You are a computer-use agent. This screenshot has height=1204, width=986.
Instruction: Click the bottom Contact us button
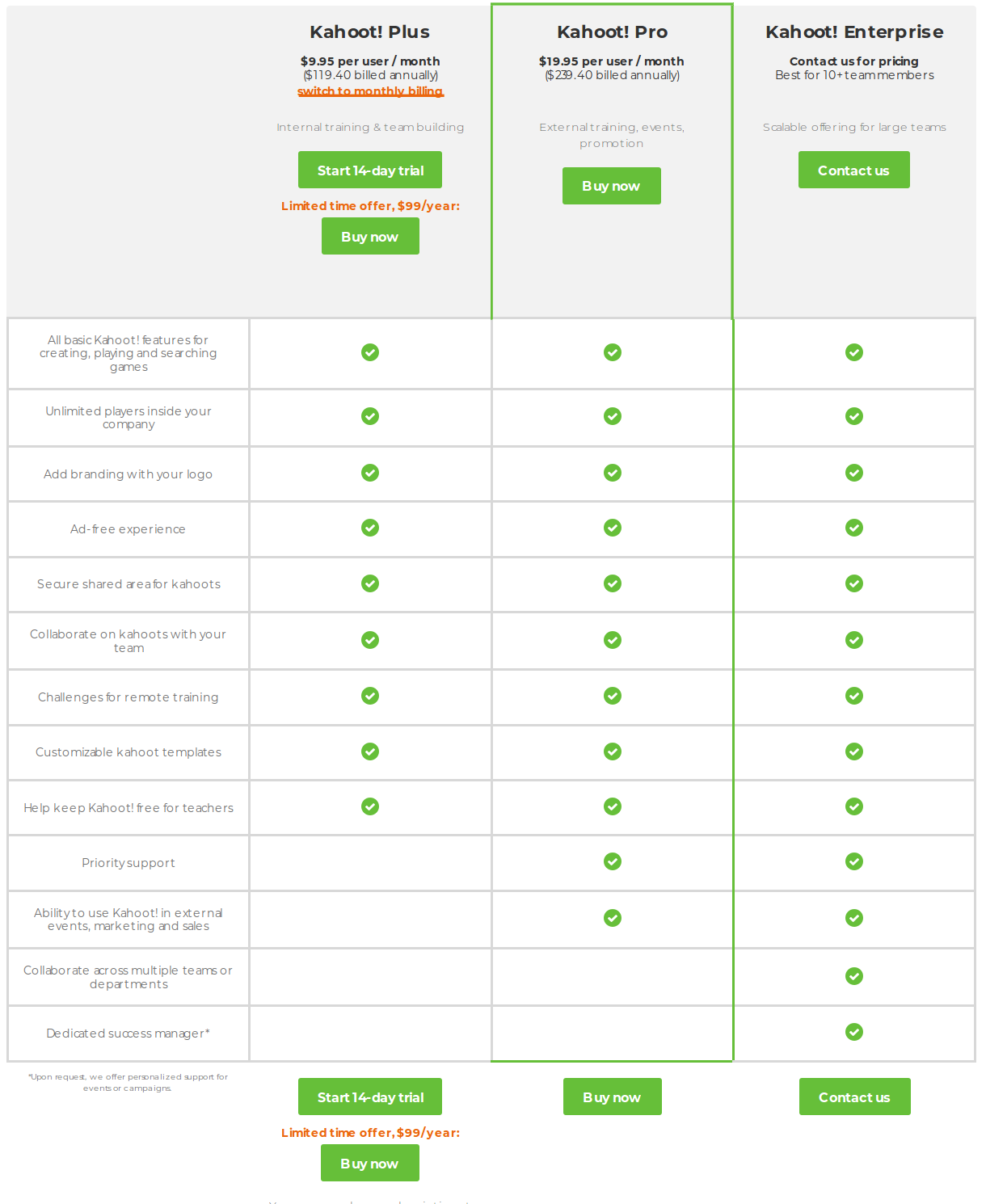coord(854,1097)
